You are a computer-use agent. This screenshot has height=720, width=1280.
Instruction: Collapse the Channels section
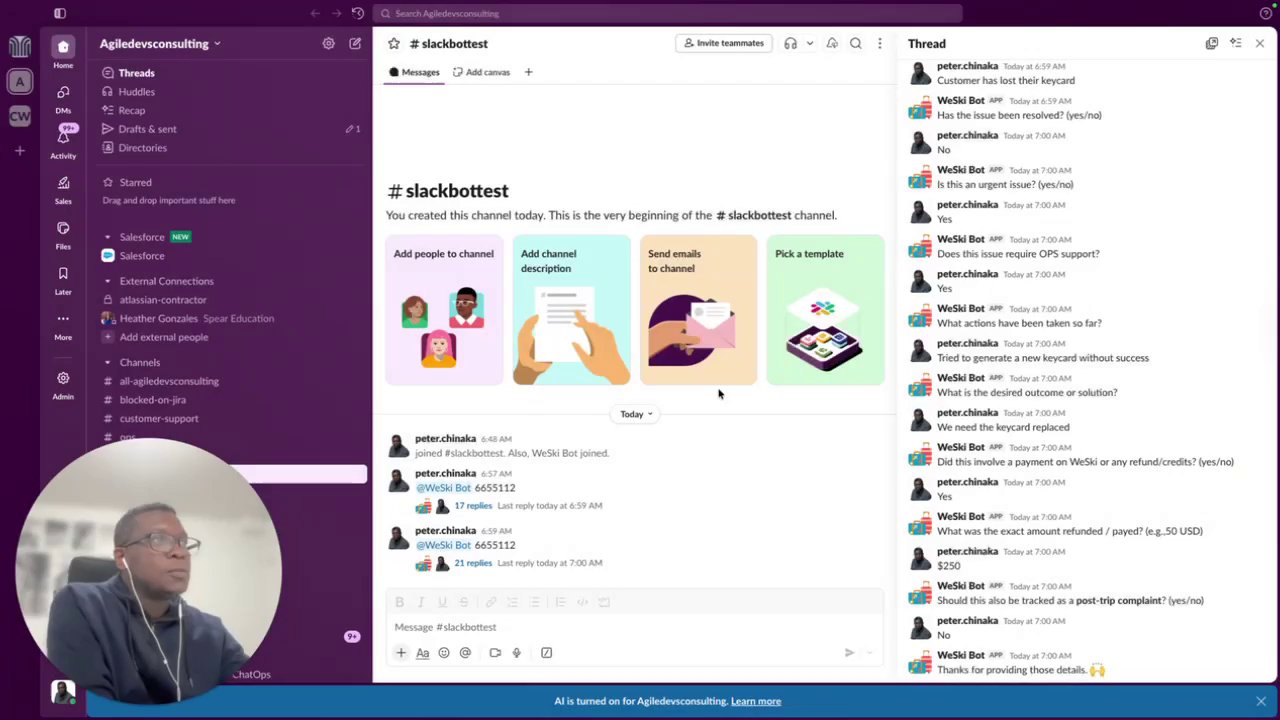click(108, 363)
